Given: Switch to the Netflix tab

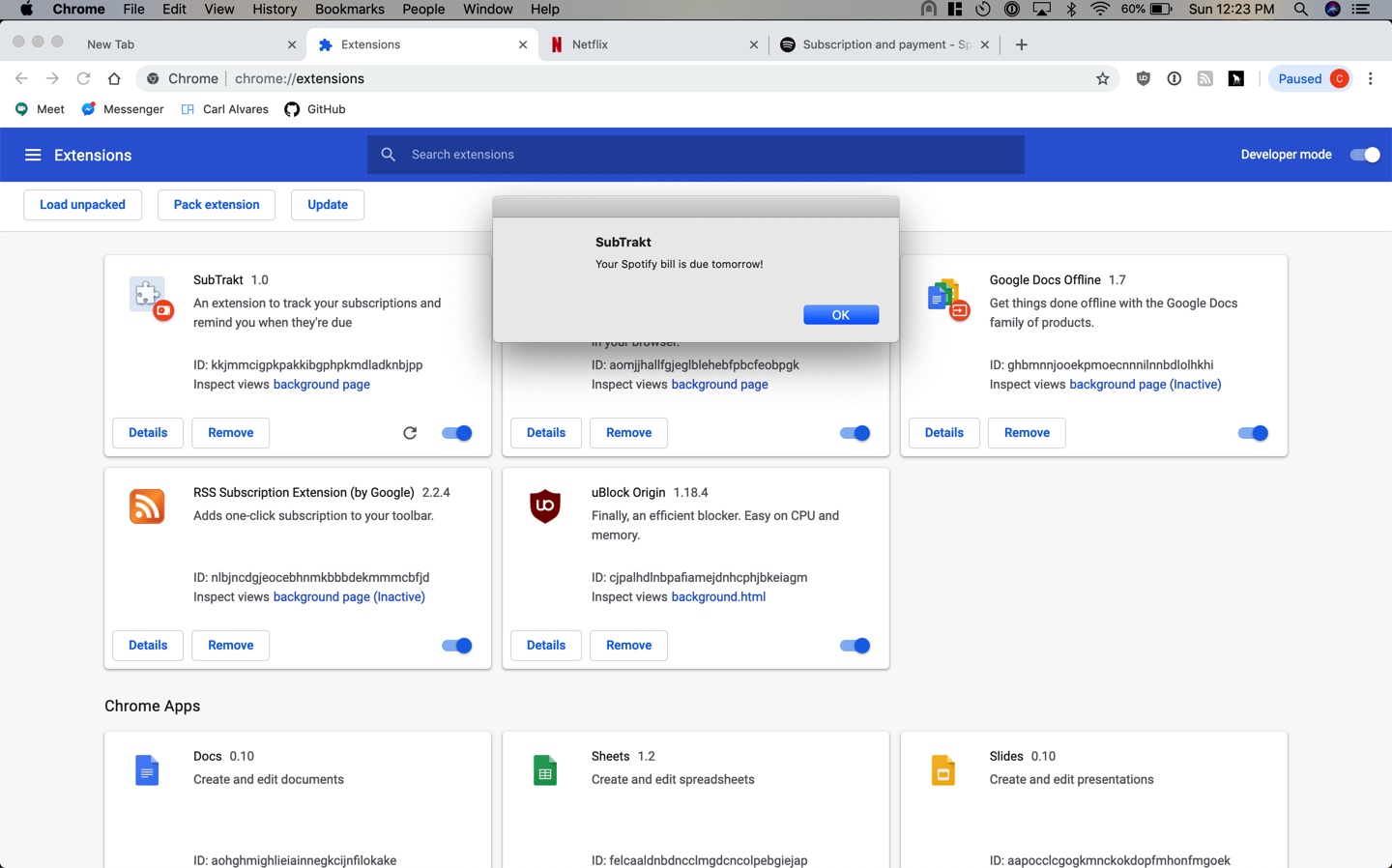Looking at the screenshot, I should click(x=655, y=44).
